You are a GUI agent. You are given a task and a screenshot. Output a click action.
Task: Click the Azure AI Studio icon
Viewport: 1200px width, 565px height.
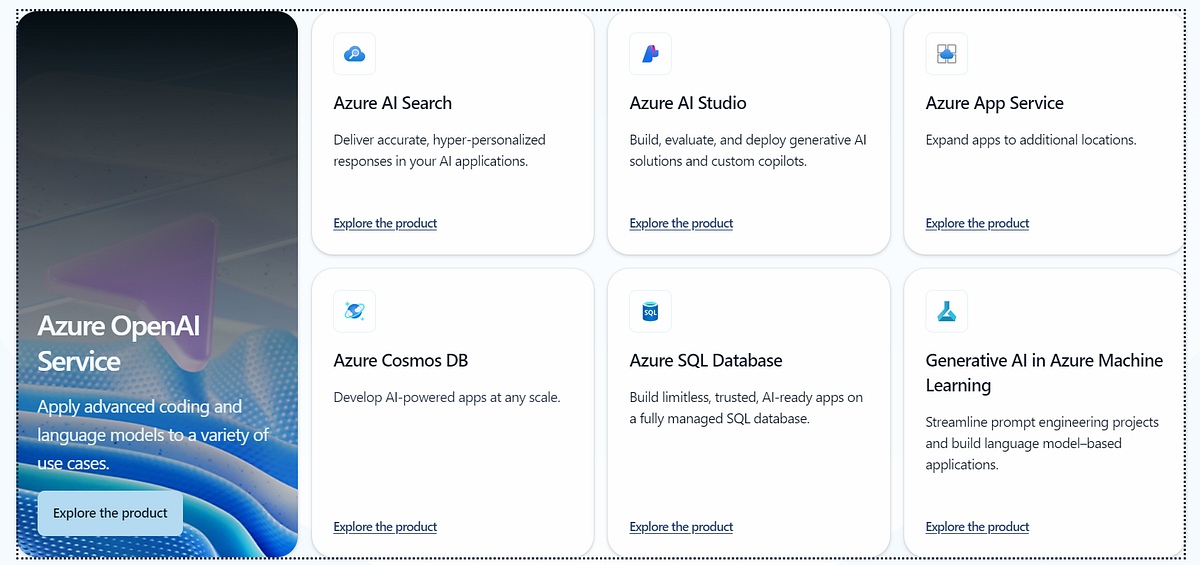point(650,54)
